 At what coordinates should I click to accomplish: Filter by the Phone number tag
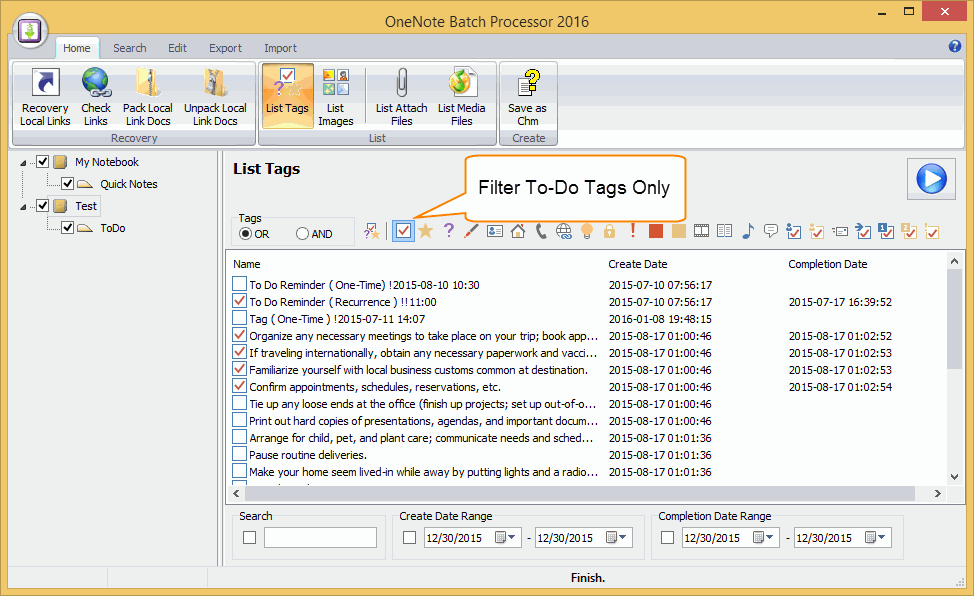541,231
